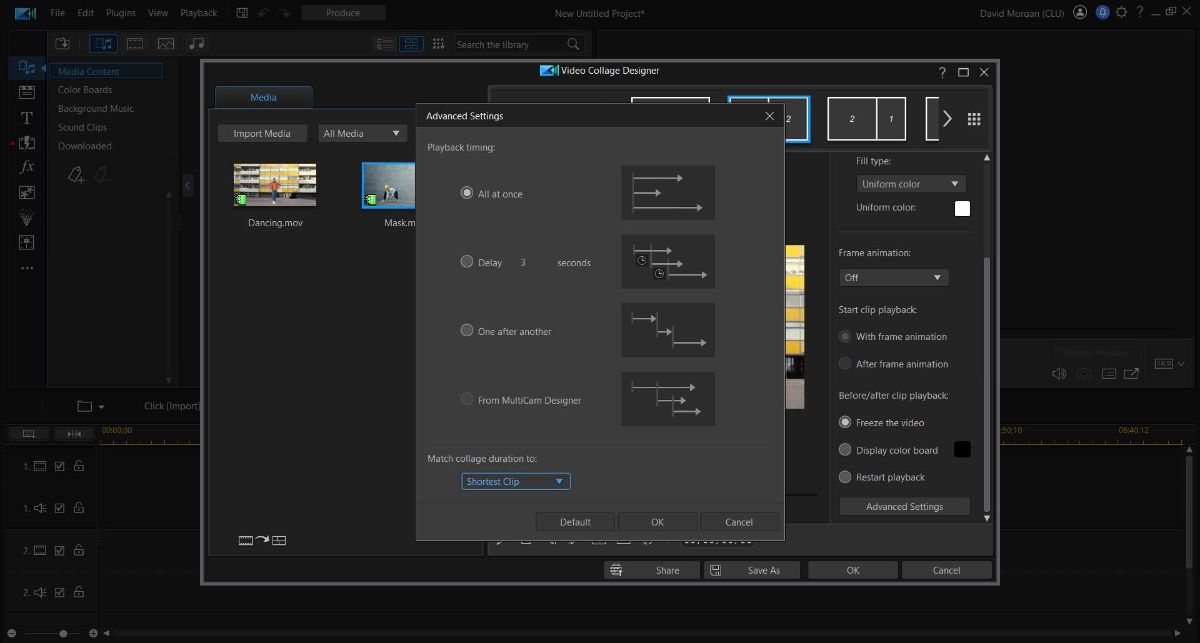Open the Shortest Clip duration dropdown
The height and width of the screenshot is (643, 1200).
(x=514, y=481)
